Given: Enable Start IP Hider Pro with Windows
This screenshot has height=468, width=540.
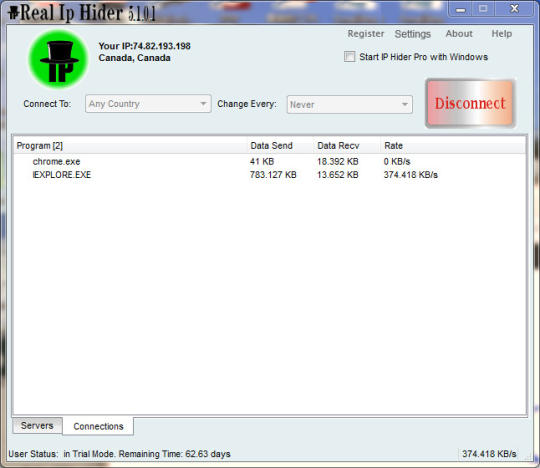Looking at the screenshot, I should point(349,56).
